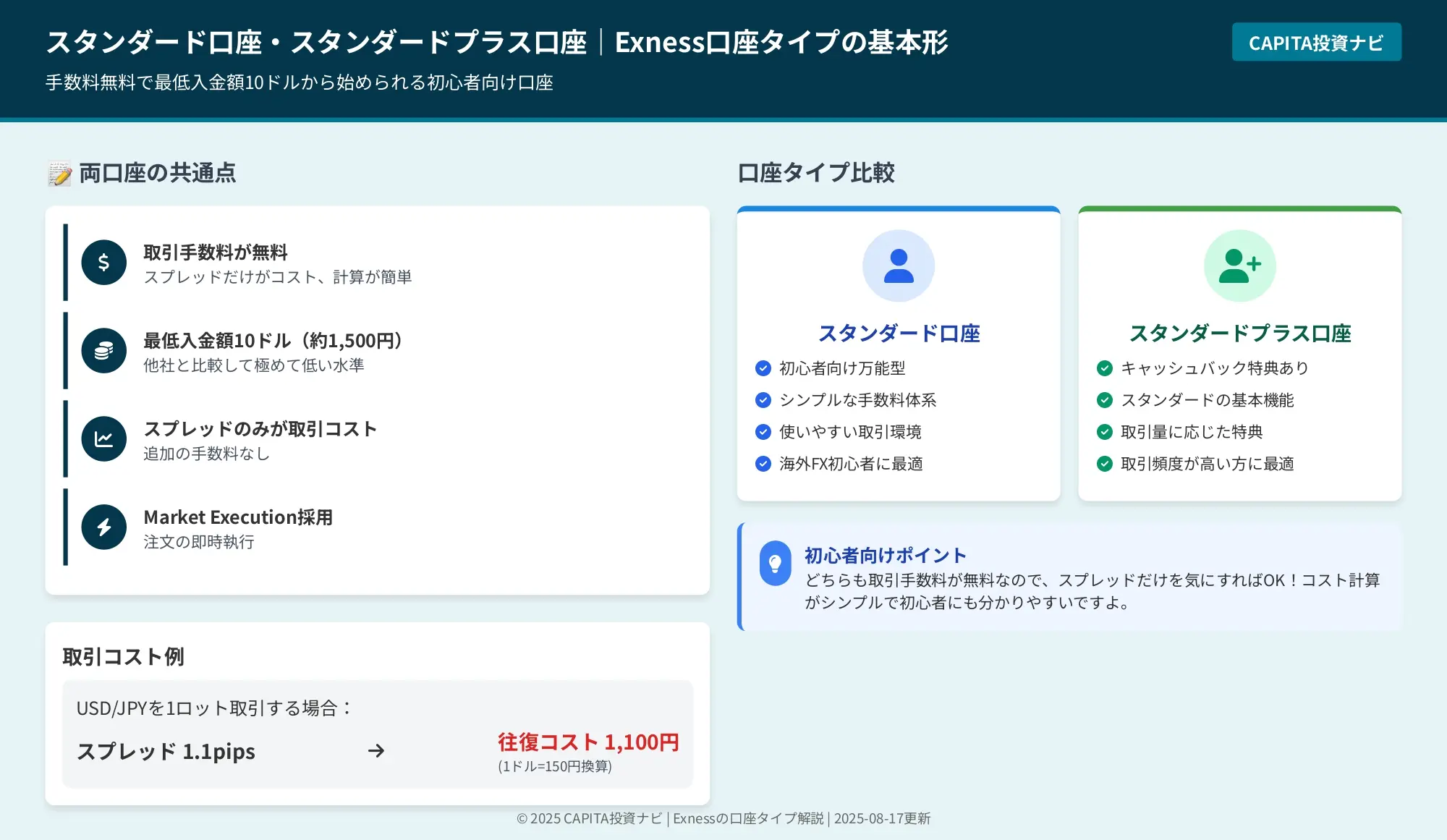Click the footer copyright line © 2025 CAPITA投資ナビ

click(723, 818)
